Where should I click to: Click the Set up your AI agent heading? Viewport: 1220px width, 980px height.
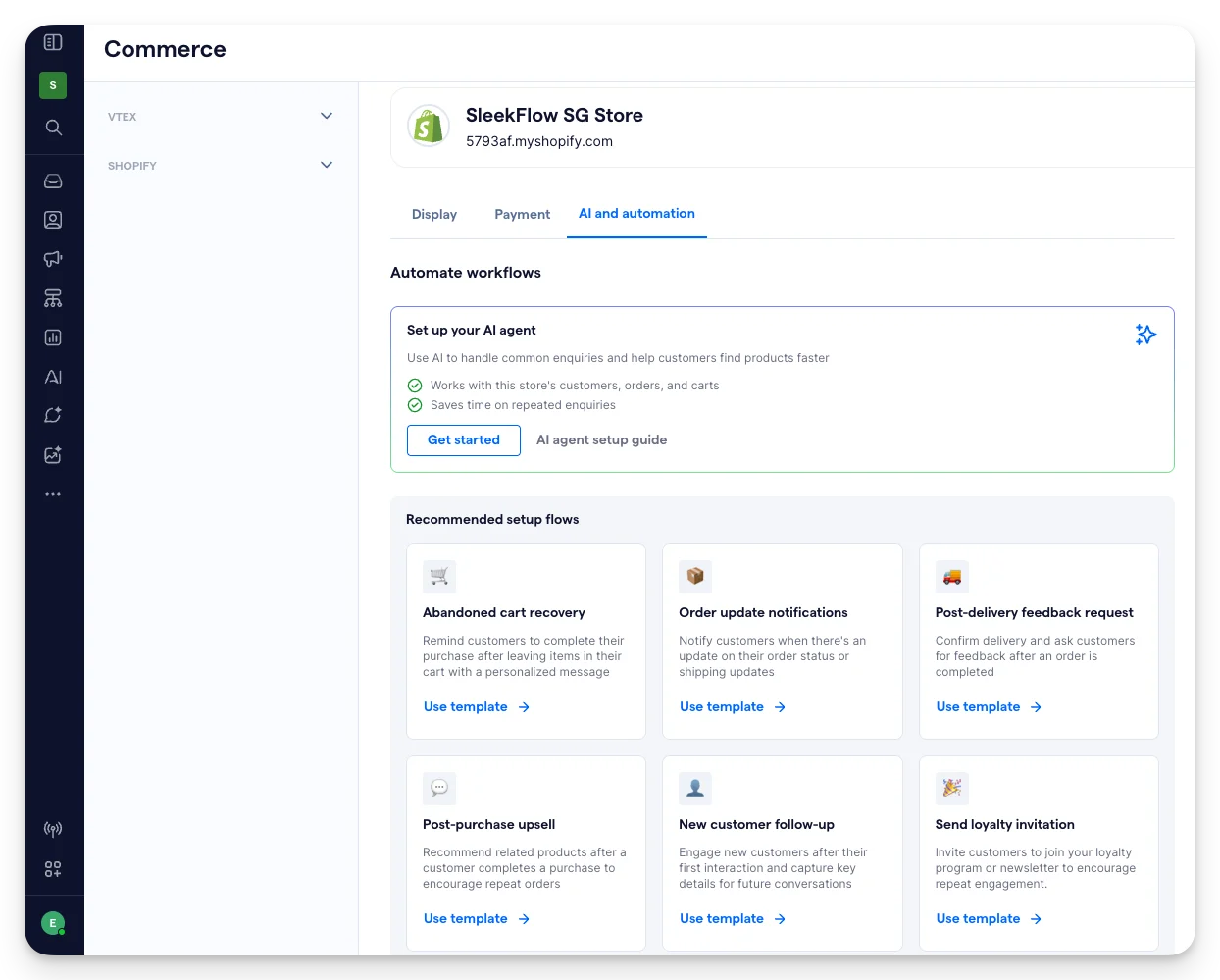tap(472, 330)
